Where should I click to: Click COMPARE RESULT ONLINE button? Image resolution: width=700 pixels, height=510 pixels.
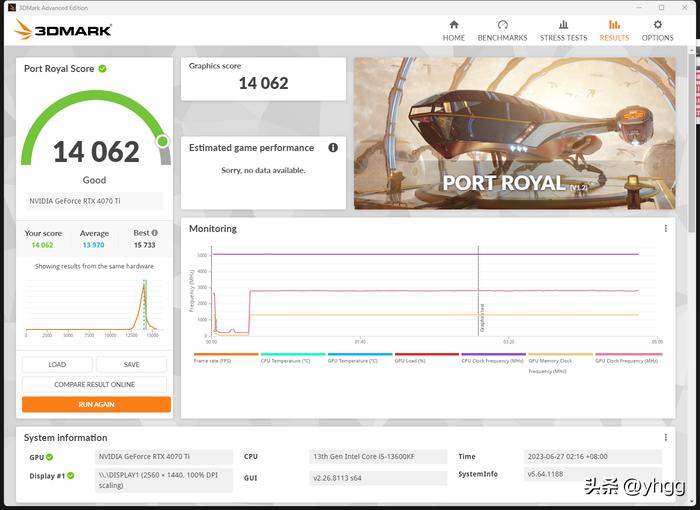coord(94,384)
